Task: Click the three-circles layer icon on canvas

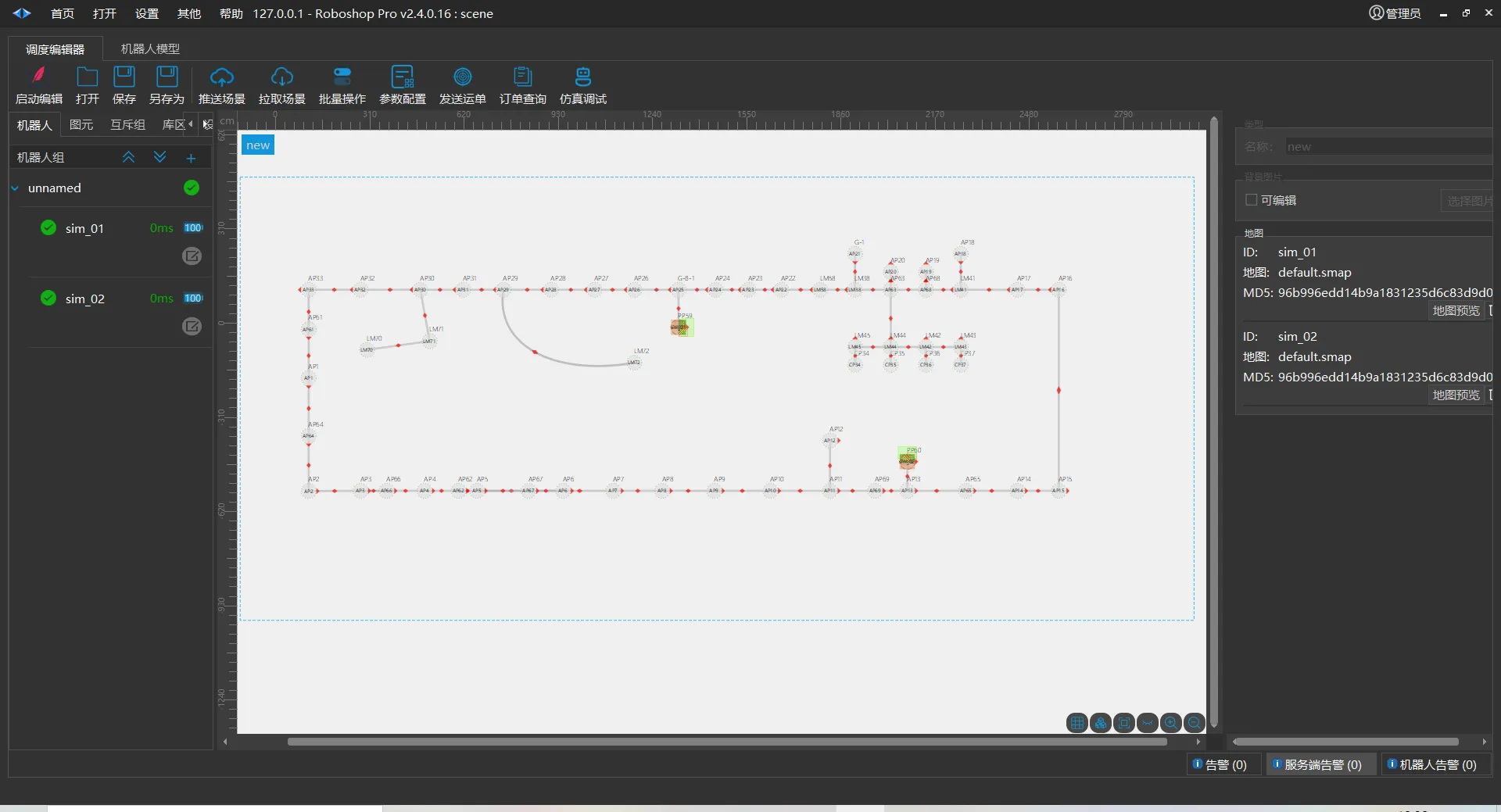Action: (1101, 723)
